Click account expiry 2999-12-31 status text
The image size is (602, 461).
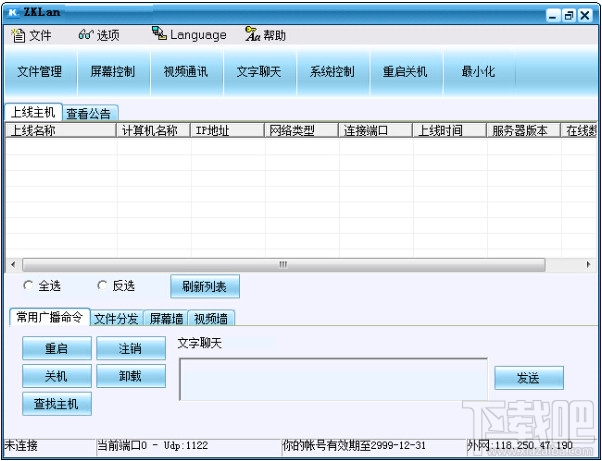(354, 446)
